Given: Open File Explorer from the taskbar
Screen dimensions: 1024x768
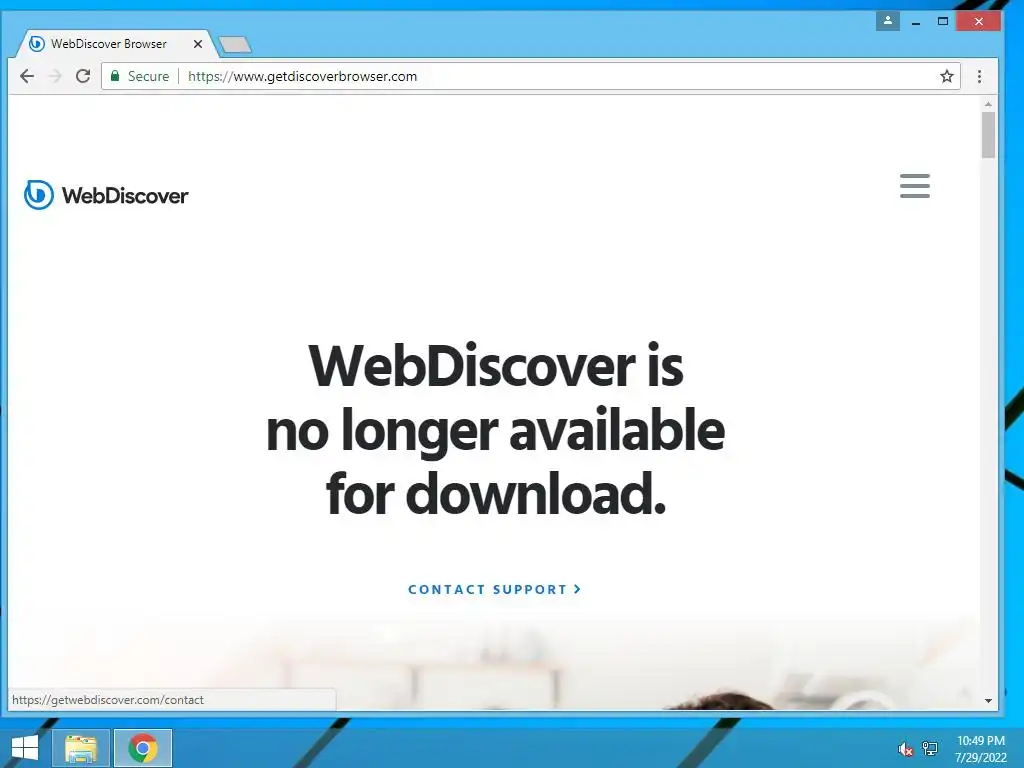Looking at the screenshot, I should 80,748.
